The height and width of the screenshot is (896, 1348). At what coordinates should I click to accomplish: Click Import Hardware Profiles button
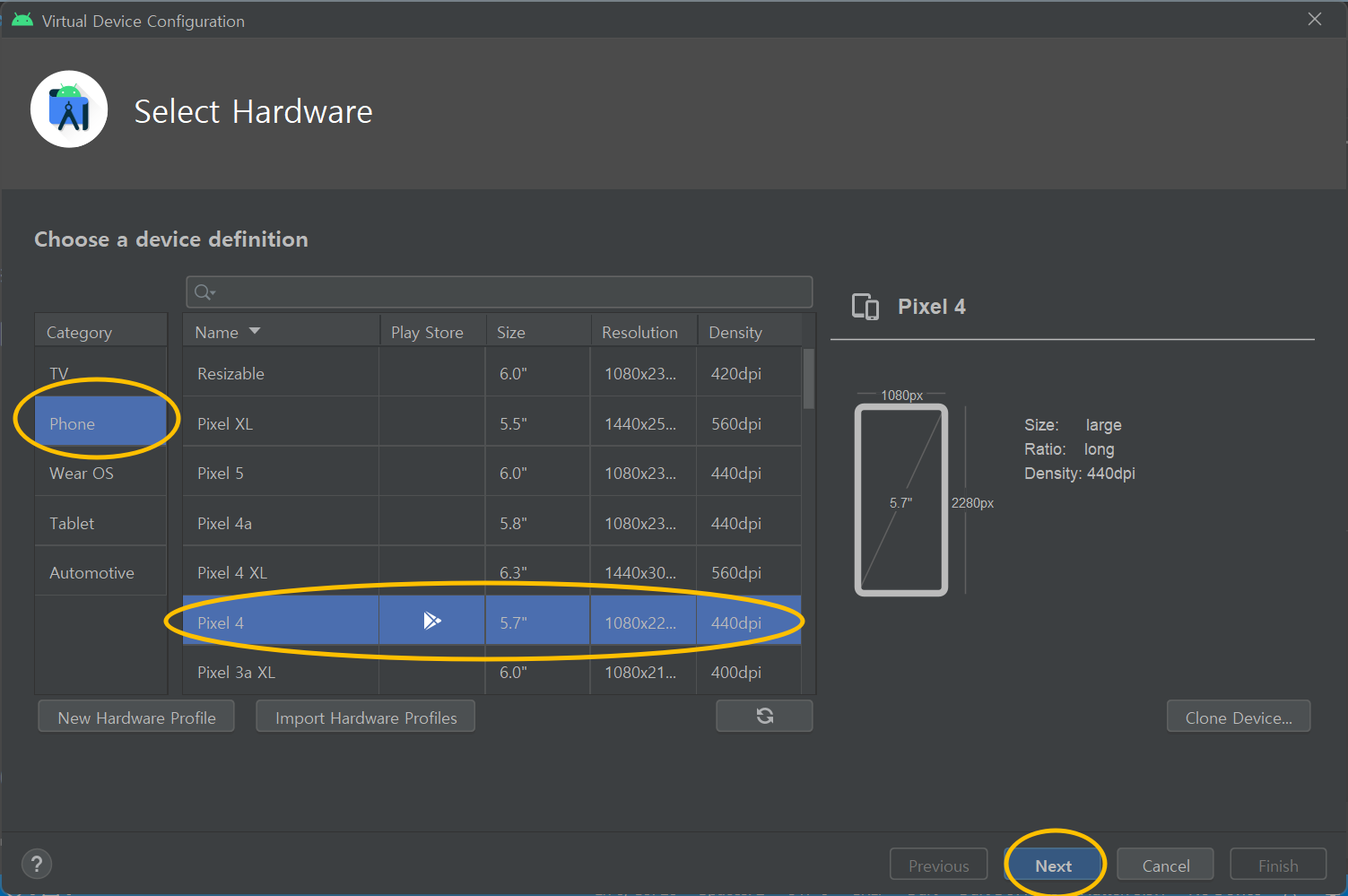(366, 718)
